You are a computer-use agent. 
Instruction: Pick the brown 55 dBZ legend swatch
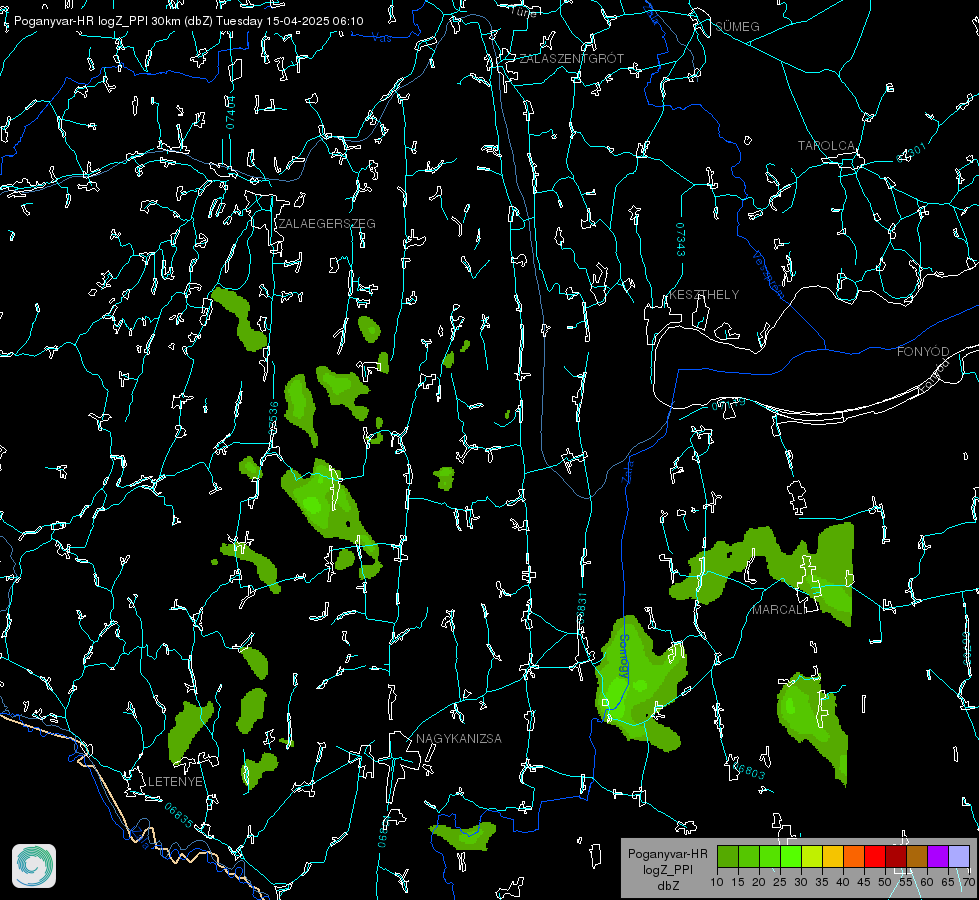click(x=917, y=856)
